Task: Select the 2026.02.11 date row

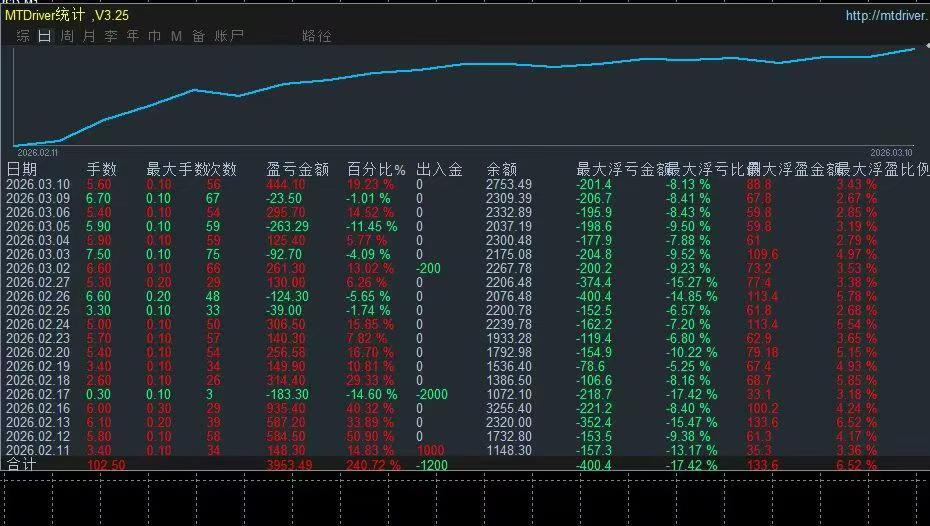Action: (x=38, y=450)
